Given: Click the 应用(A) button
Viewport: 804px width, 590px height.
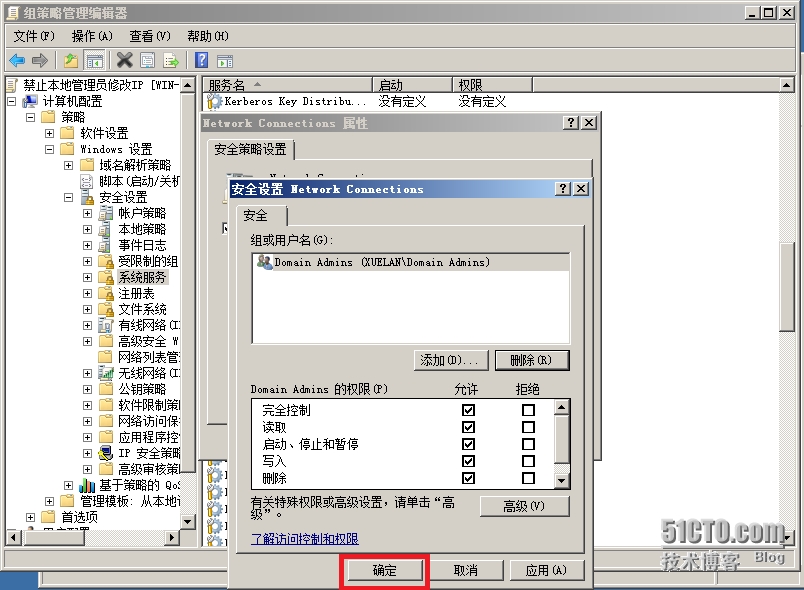Looking at the screenshot, I should 547,570.
